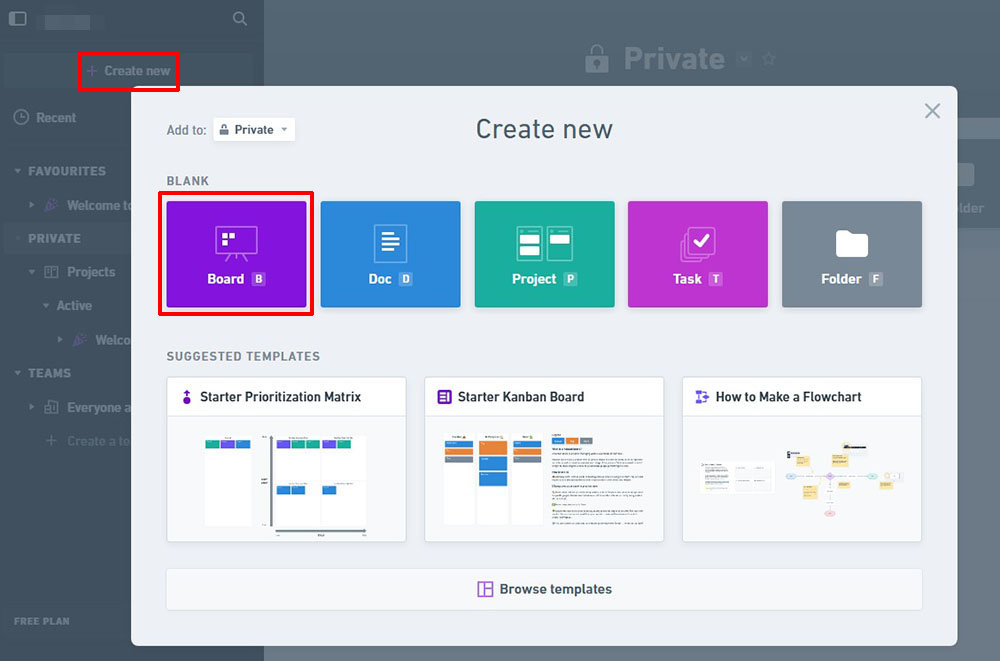This screenshot has height=661, width=1000.
Task: Create a blank Doc
Action: [390, 254]
